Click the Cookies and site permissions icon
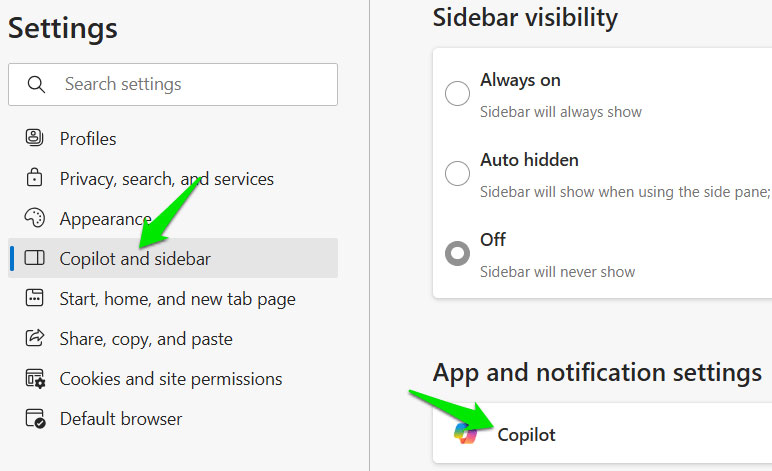This screenshot has height=471, width=772. pos(35,379)
